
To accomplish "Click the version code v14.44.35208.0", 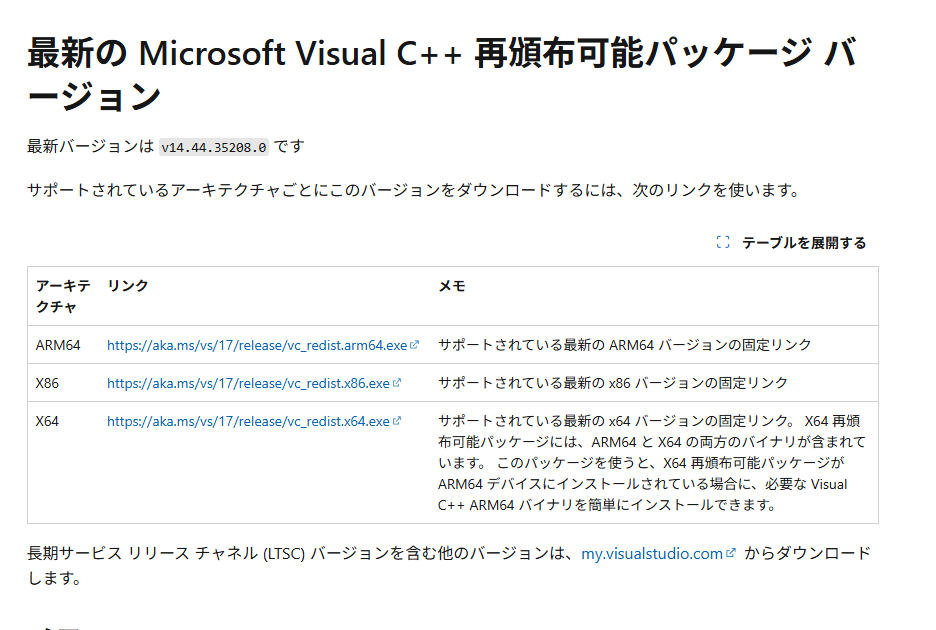I will pos(214,147).
